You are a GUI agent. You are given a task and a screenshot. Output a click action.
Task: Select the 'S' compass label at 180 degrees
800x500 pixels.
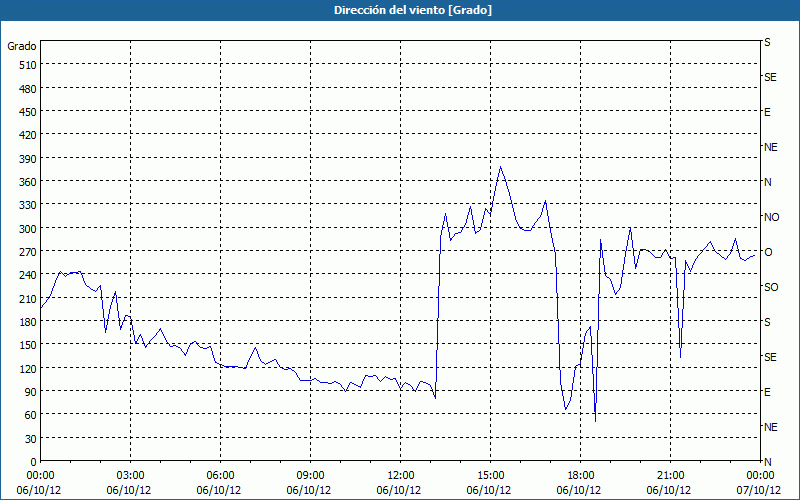pos(767,322)
